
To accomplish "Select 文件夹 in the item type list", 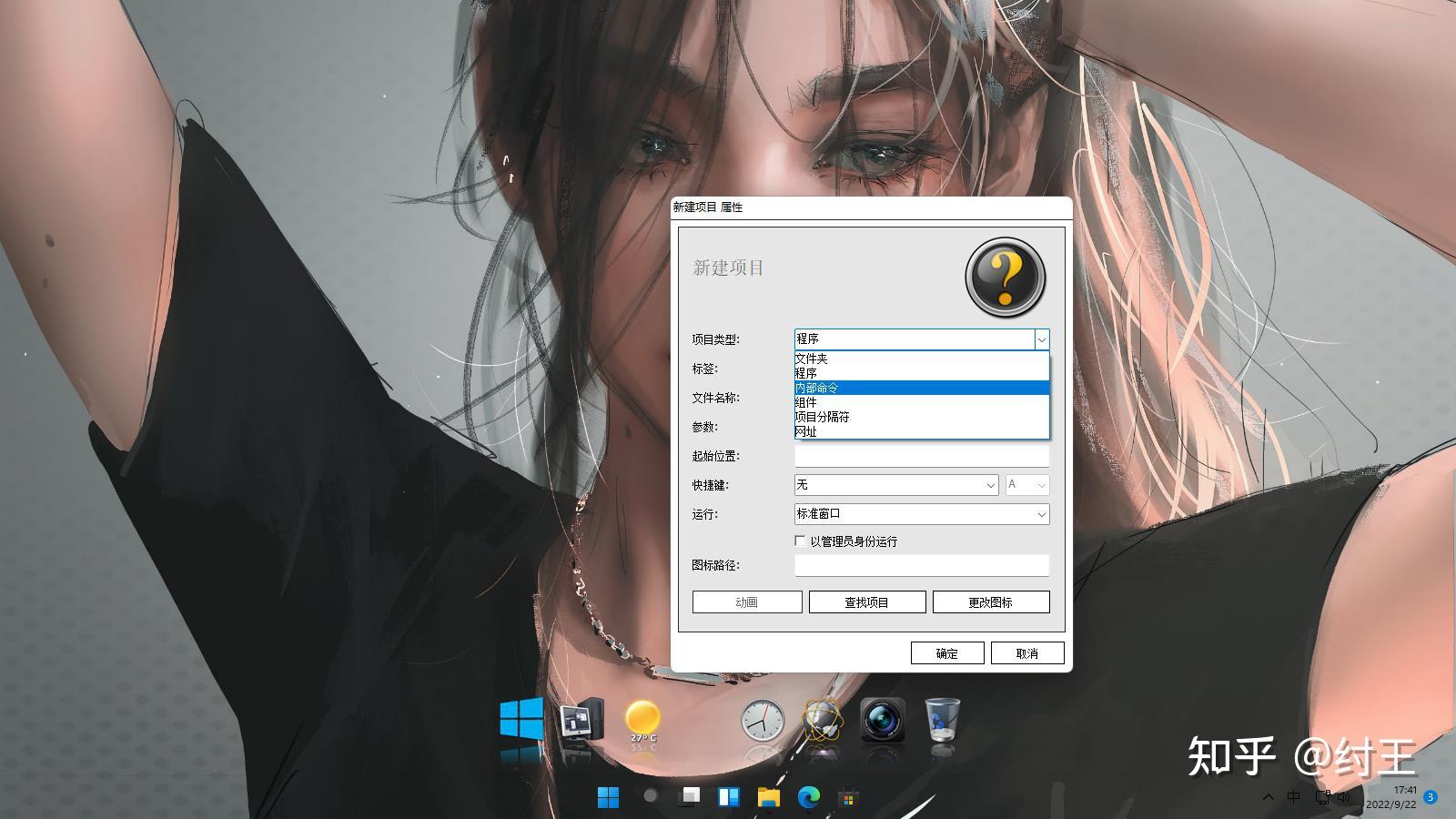I will [922, 359].
